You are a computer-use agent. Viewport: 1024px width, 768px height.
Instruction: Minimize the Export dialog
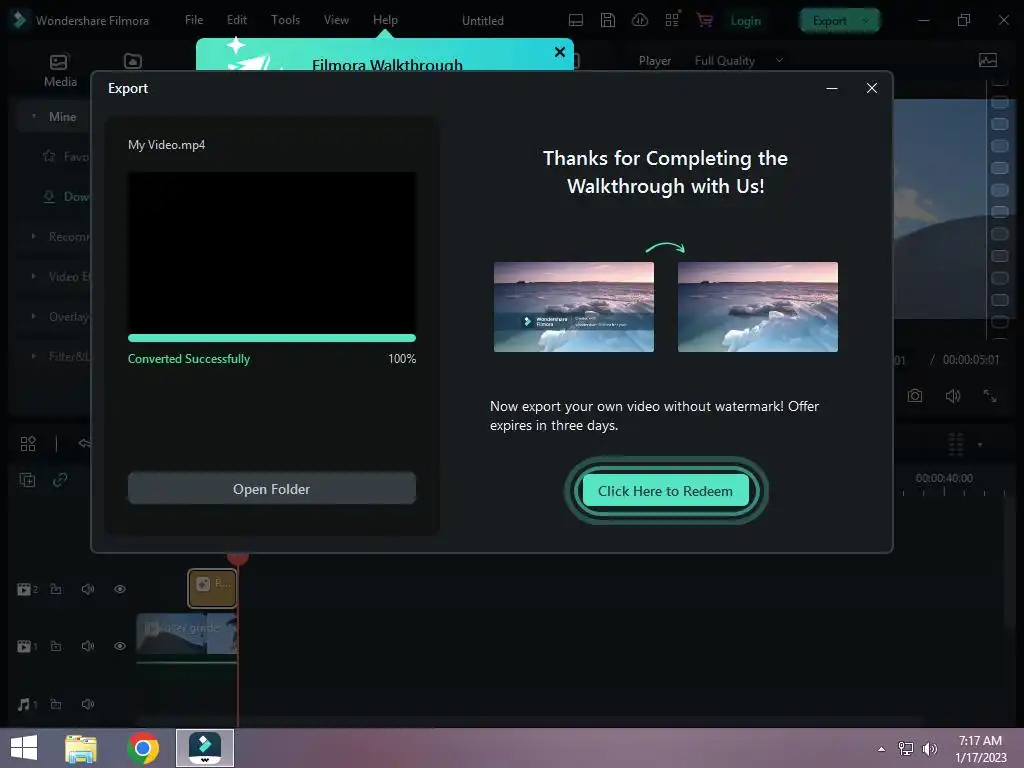tap(832, 88)
